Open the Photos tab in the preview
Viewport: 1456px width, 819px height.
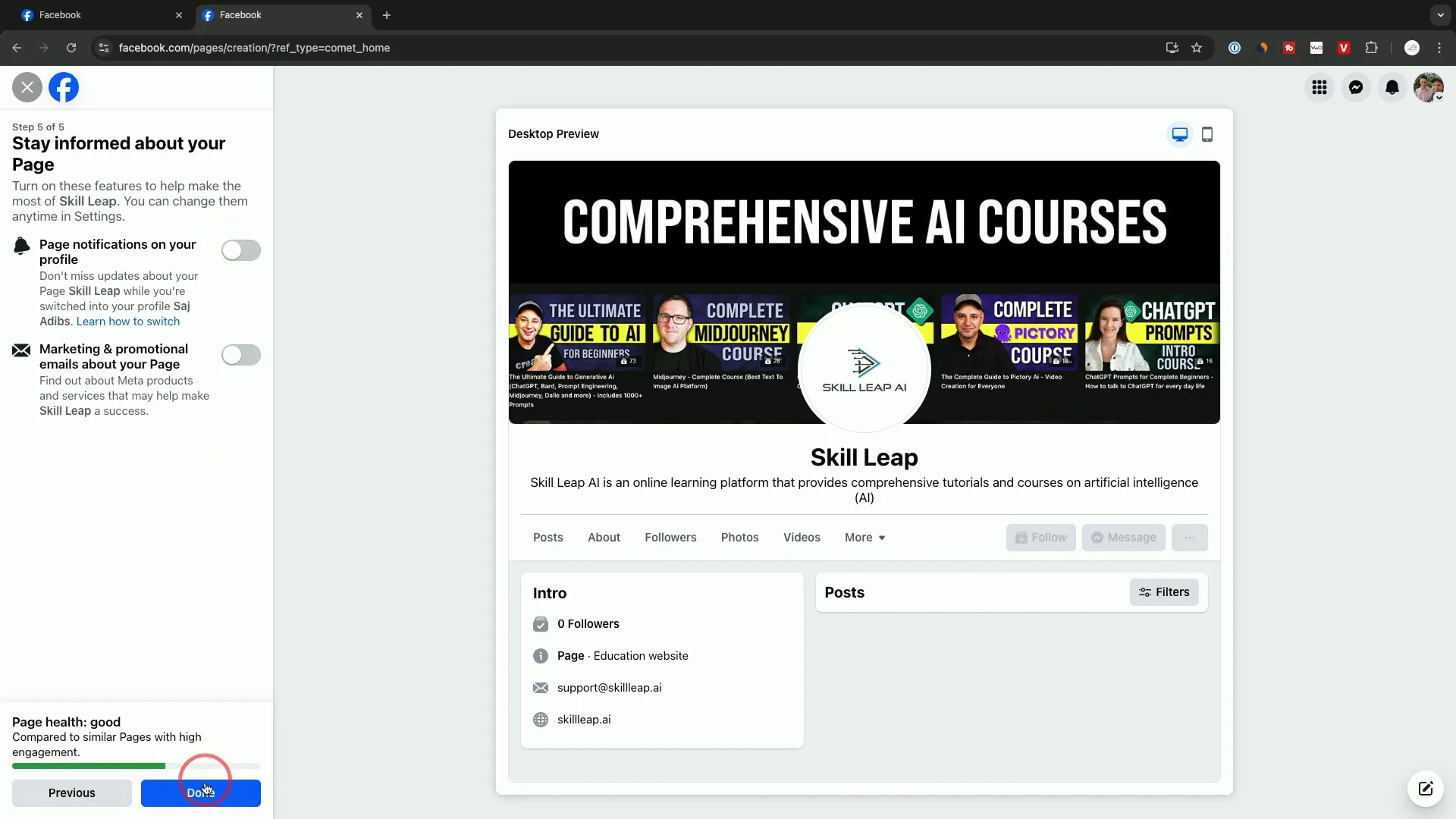739,538
